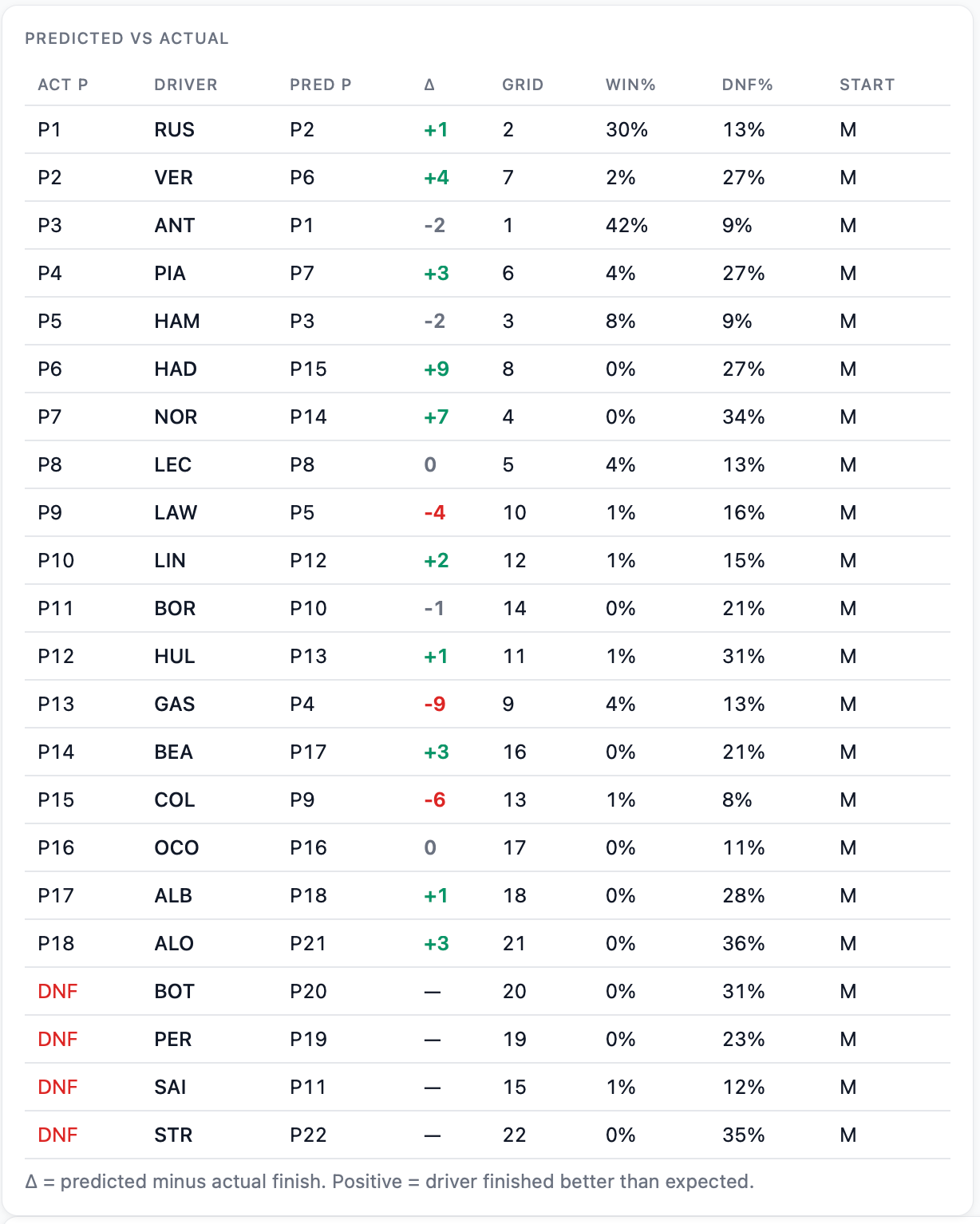Click the delta explanation footnote text

point(389,1181)
